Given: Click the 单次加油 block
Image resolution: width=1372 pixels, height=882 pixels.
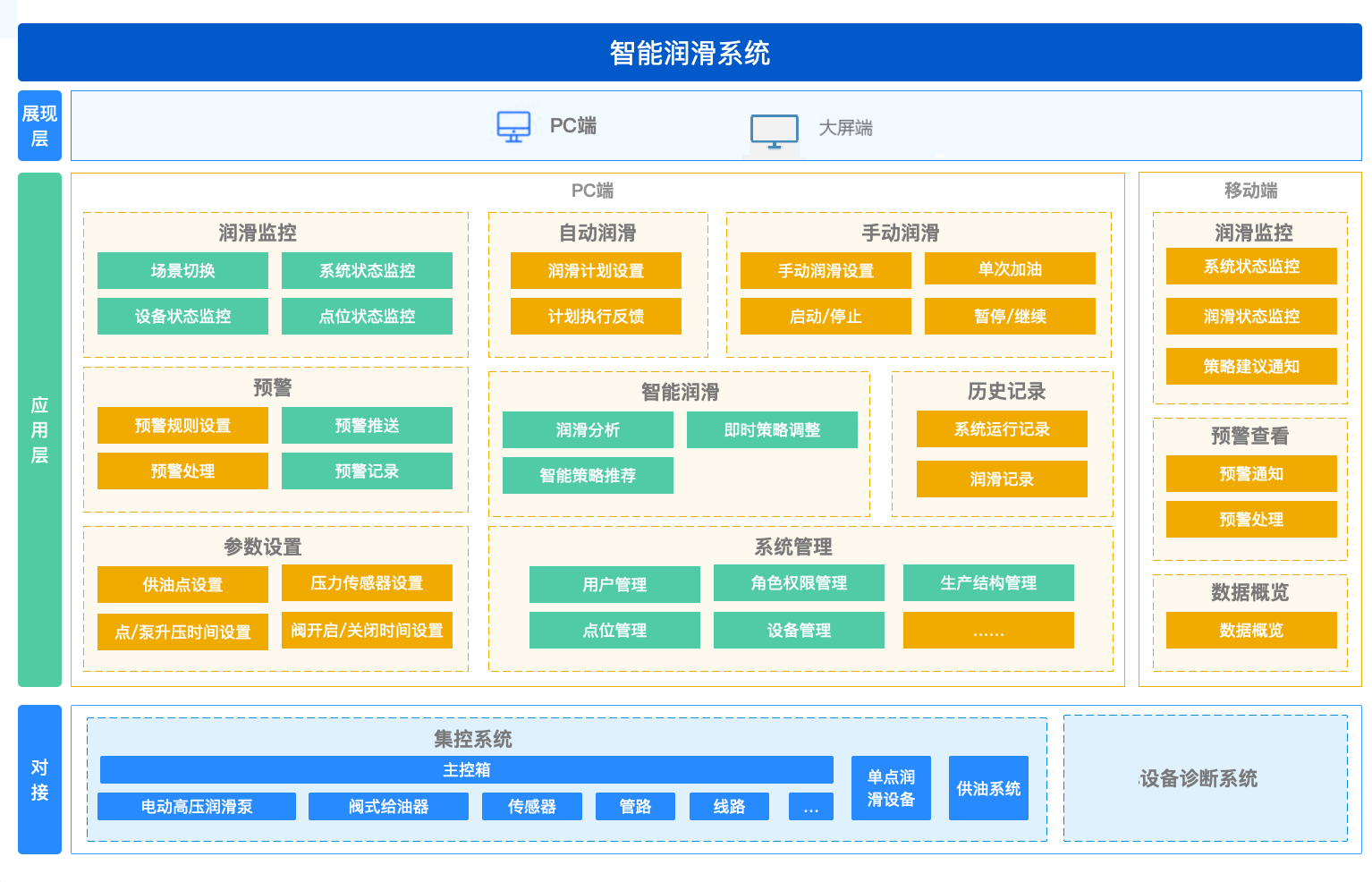Looking at the screenshot, I should pyautogui.click(x=1010, y=269).
